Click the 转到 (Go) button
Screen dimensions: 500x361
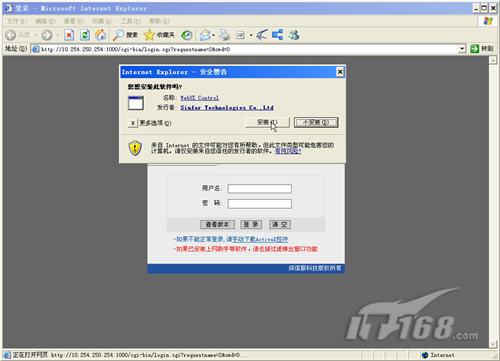[x=482, y=49]
